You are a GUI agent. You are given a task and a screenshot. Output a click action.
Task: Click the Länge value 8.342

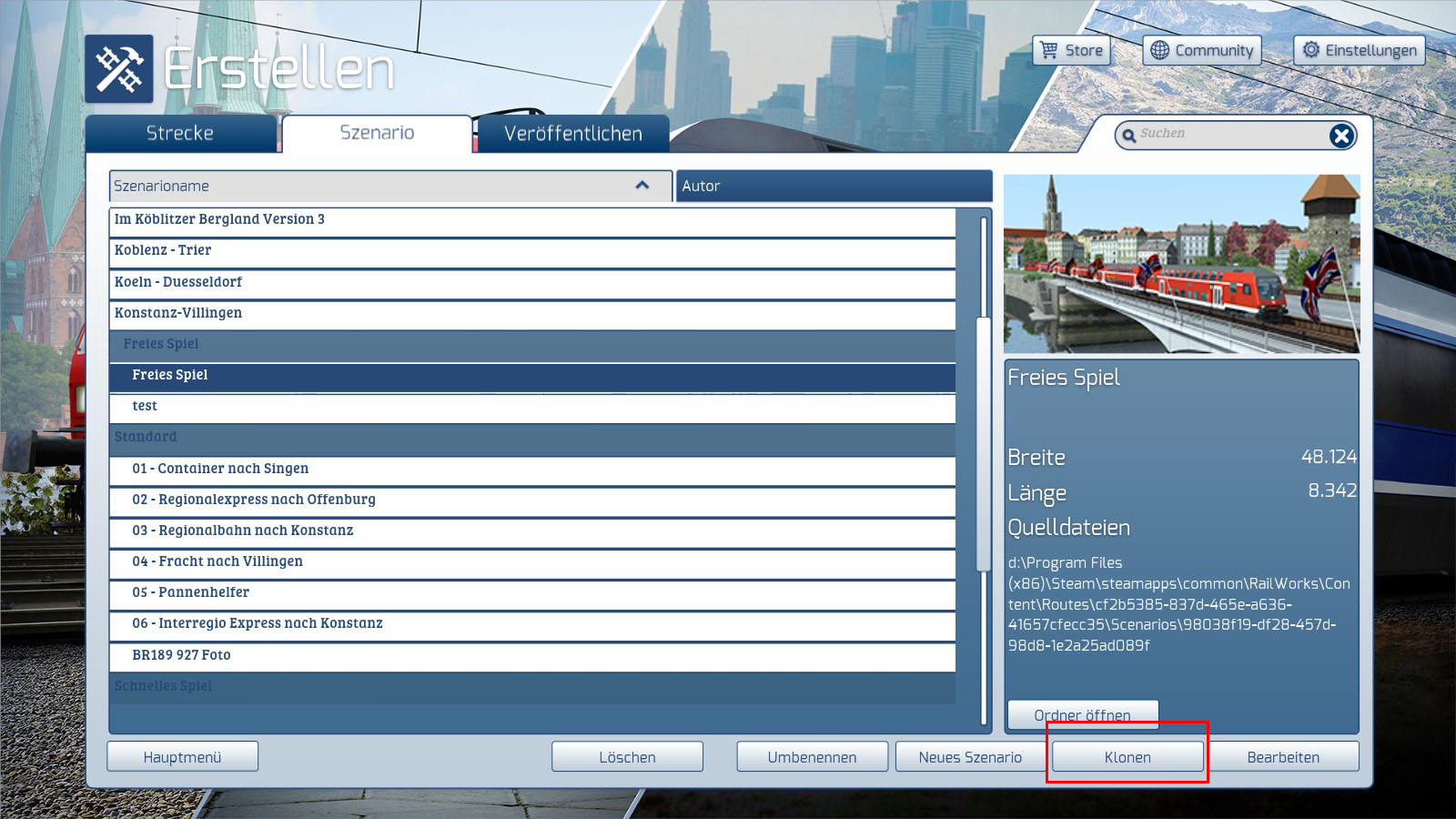tap(1332, 491)
